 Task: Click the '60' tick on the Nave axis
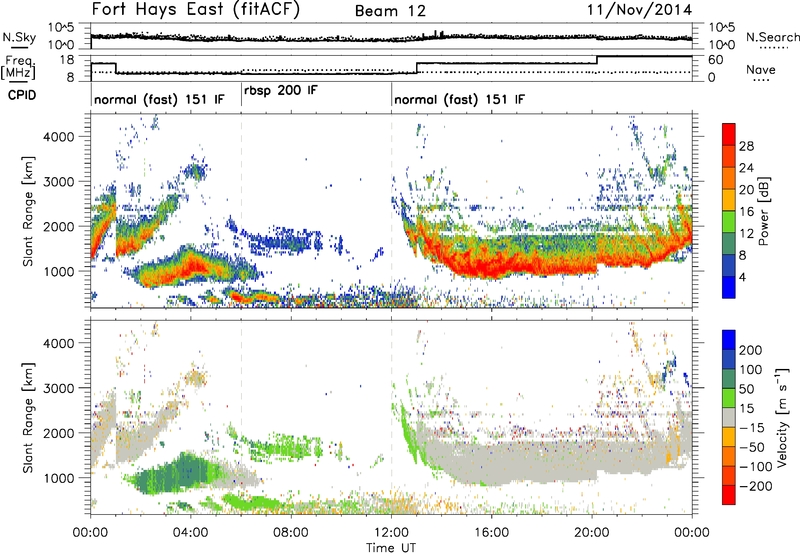[716, 60]
